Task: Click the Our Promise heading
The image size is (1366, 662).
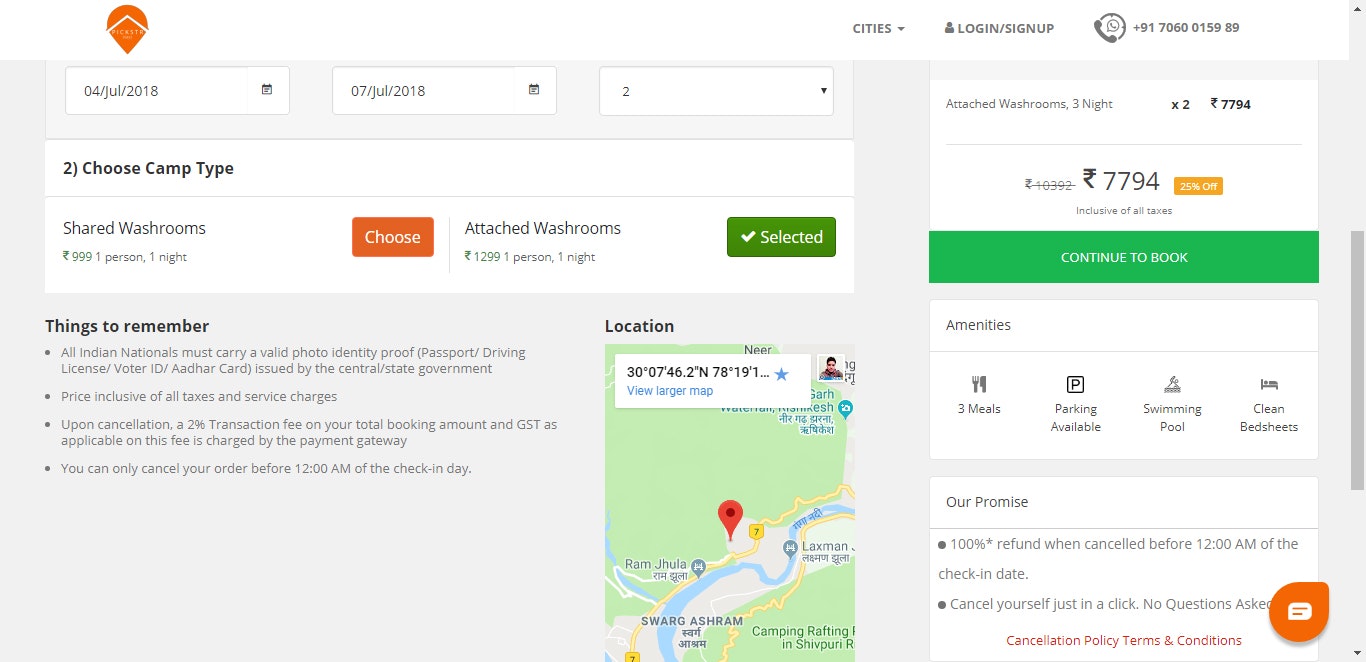Action: click(987, 502)
